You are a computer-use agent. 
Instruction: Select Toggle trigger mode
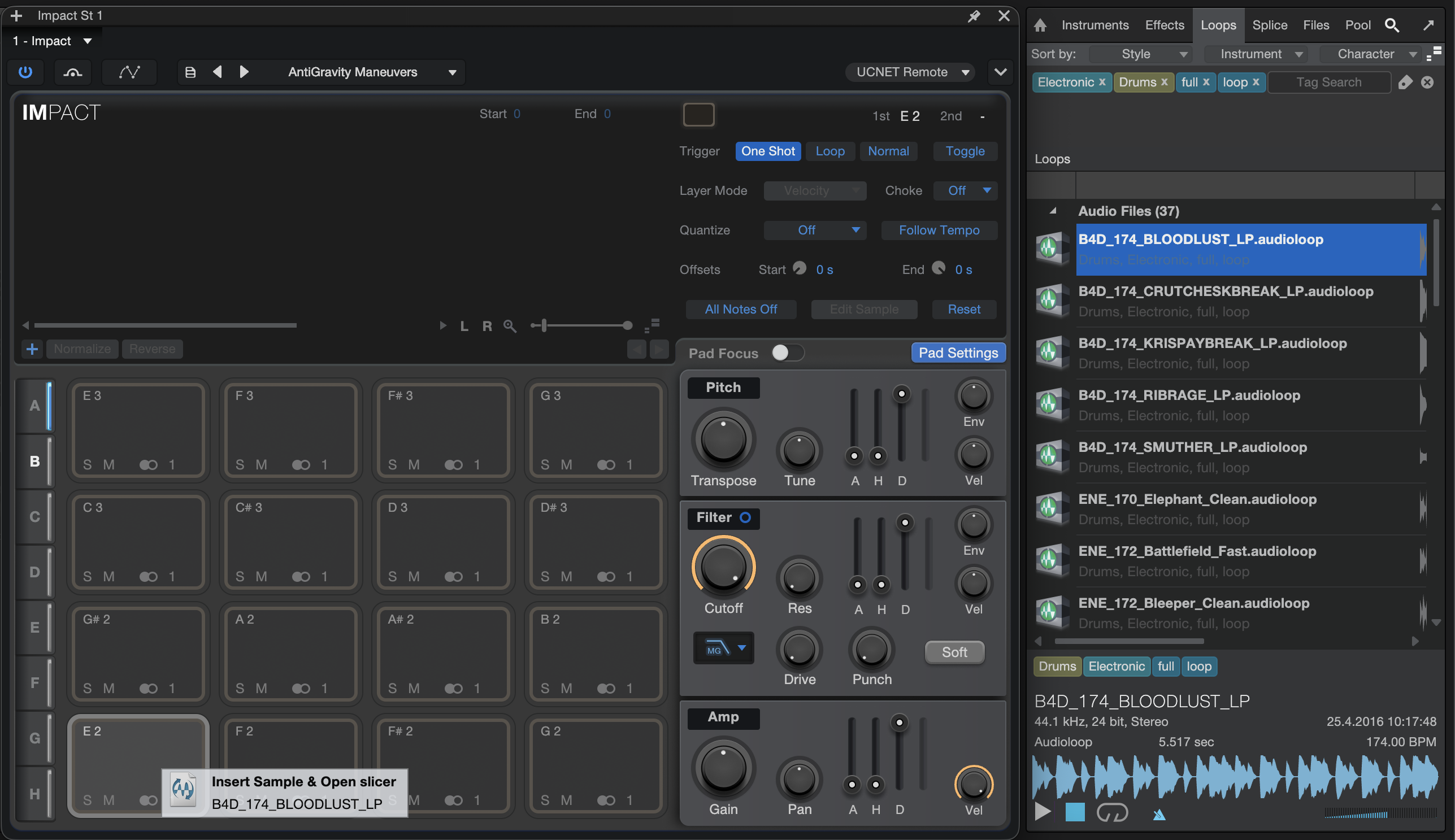click(965, 151)
